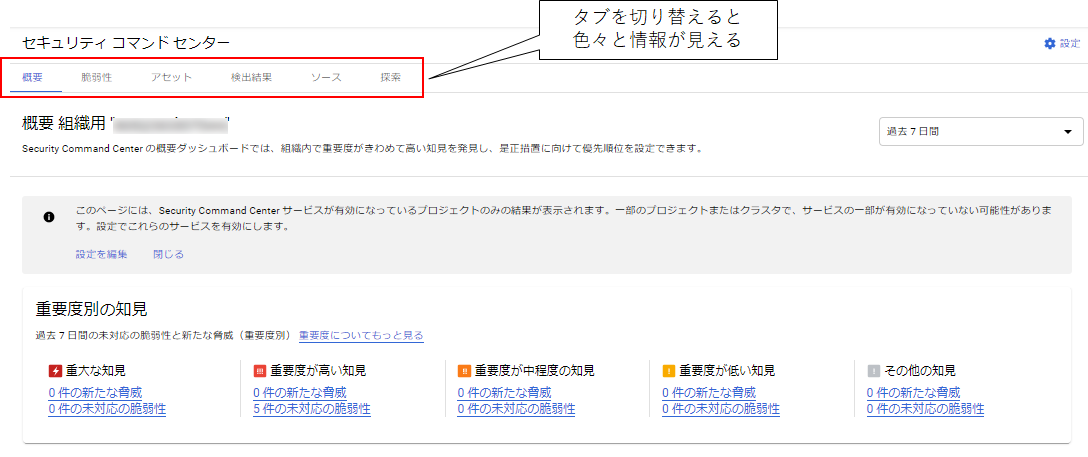
Task: Click the orange 重要度が中程度の知見 icon
Action: click(464, 371)
